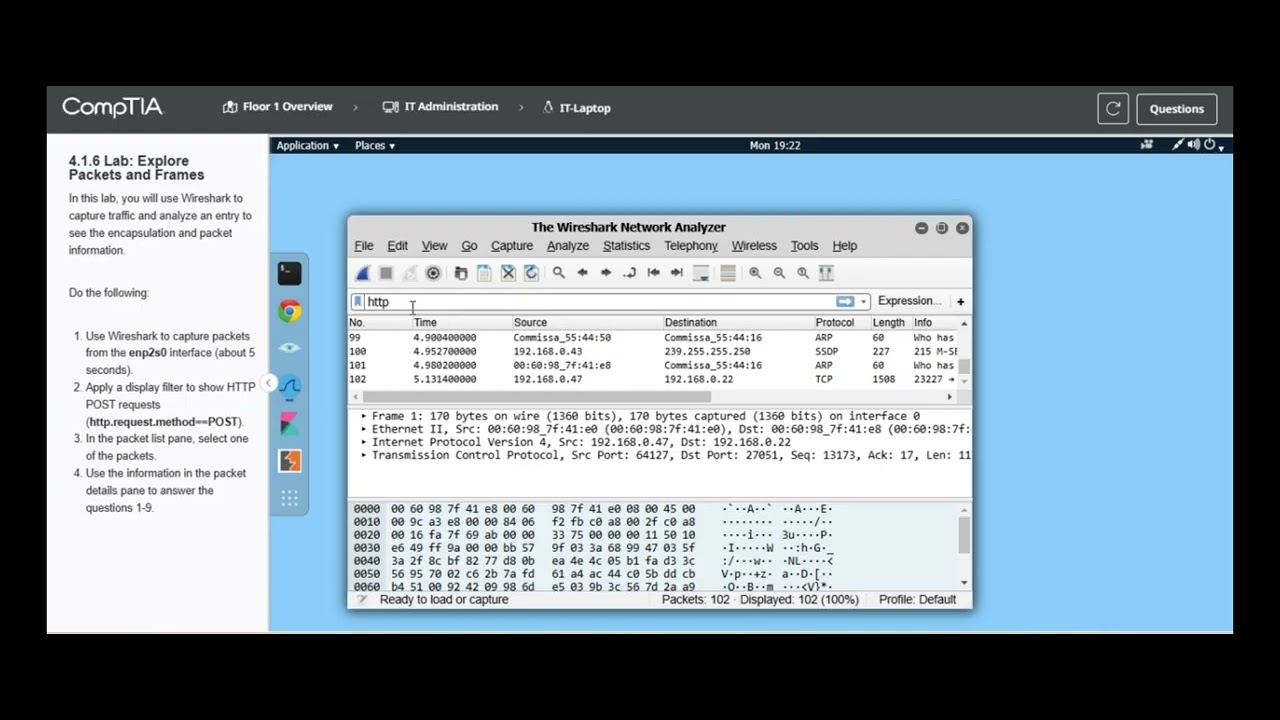Expand the Ethernet II details row
The height and width of the screenshot is (720, 1280).
point(364,429)
